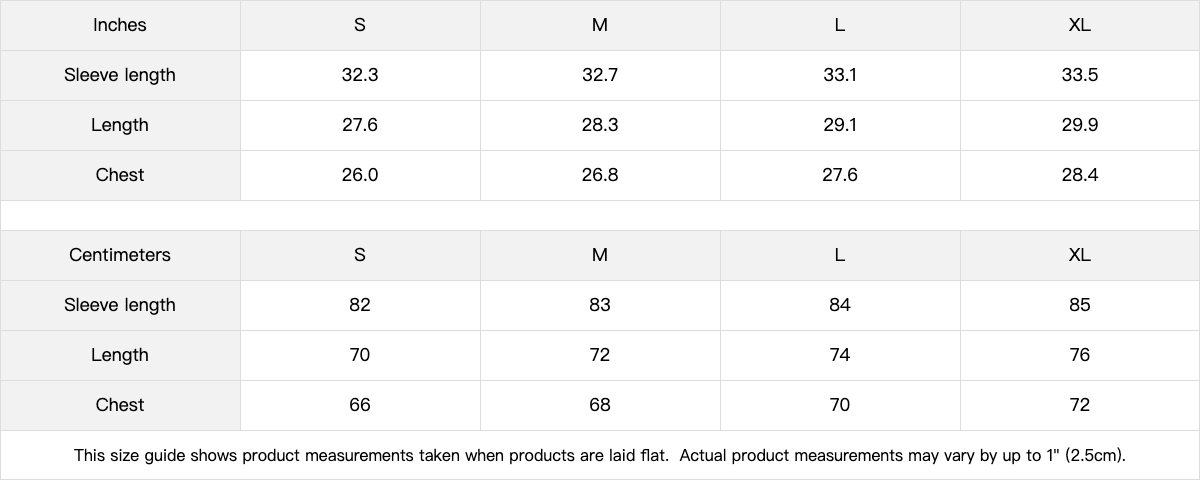Screen dimensions: 1200x480
Task: Click the Length label in Inches table
Action: click(120, 125)
